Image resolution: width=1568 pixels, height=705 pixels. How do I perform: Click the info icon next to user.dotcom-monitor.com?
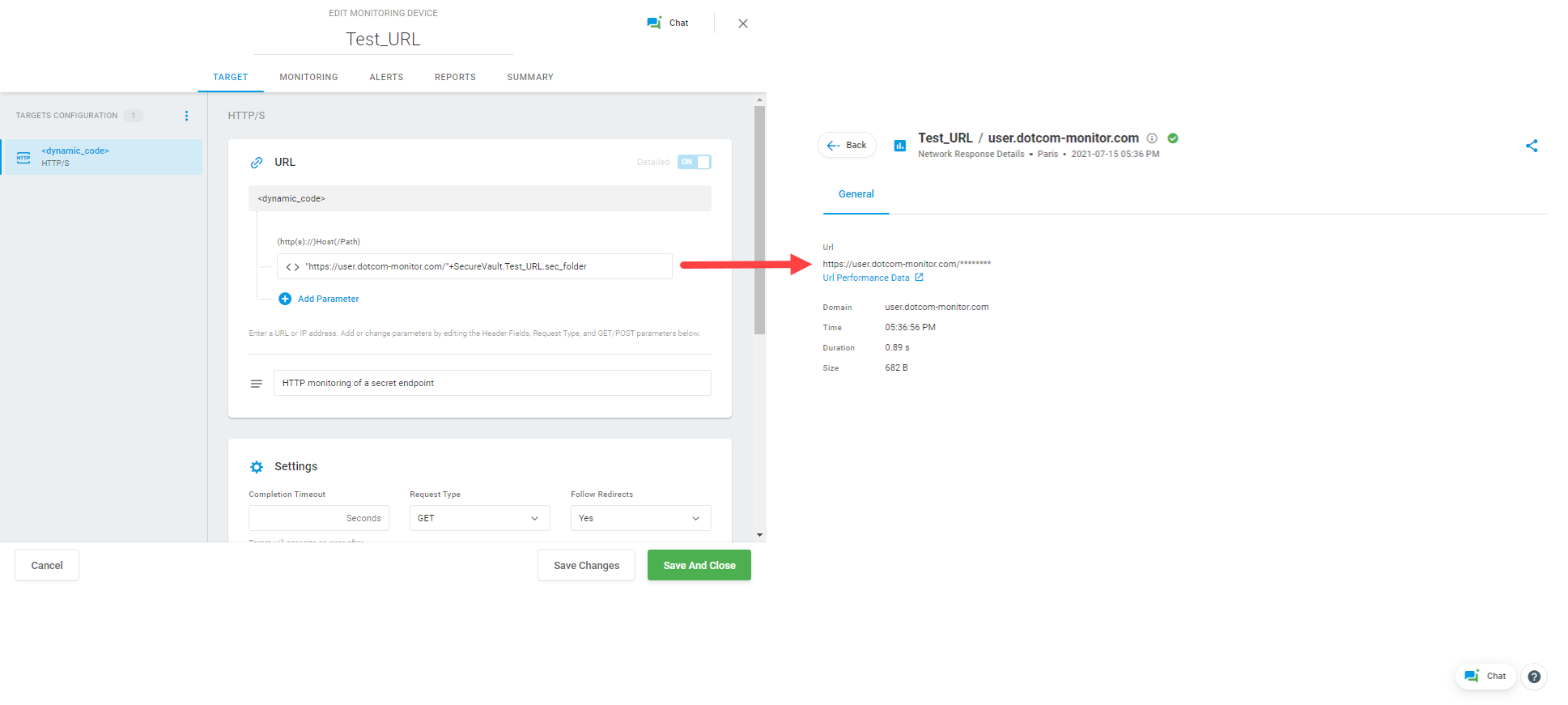coord(1152,138)
